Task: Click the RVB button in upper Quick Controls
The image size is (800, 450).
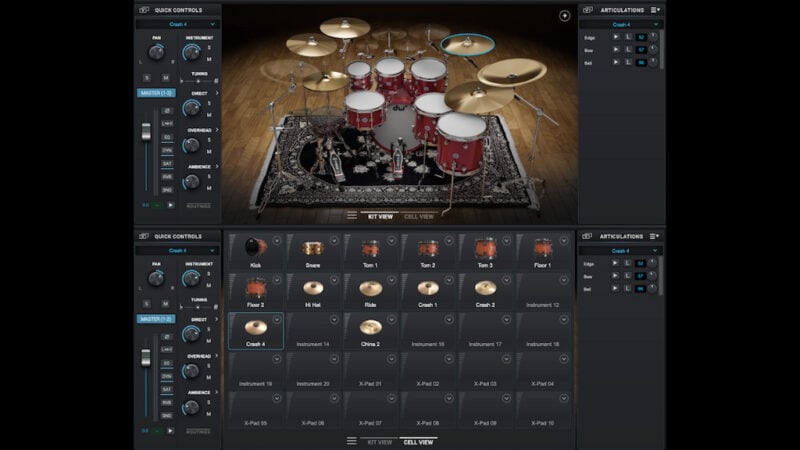Action: 167,177
